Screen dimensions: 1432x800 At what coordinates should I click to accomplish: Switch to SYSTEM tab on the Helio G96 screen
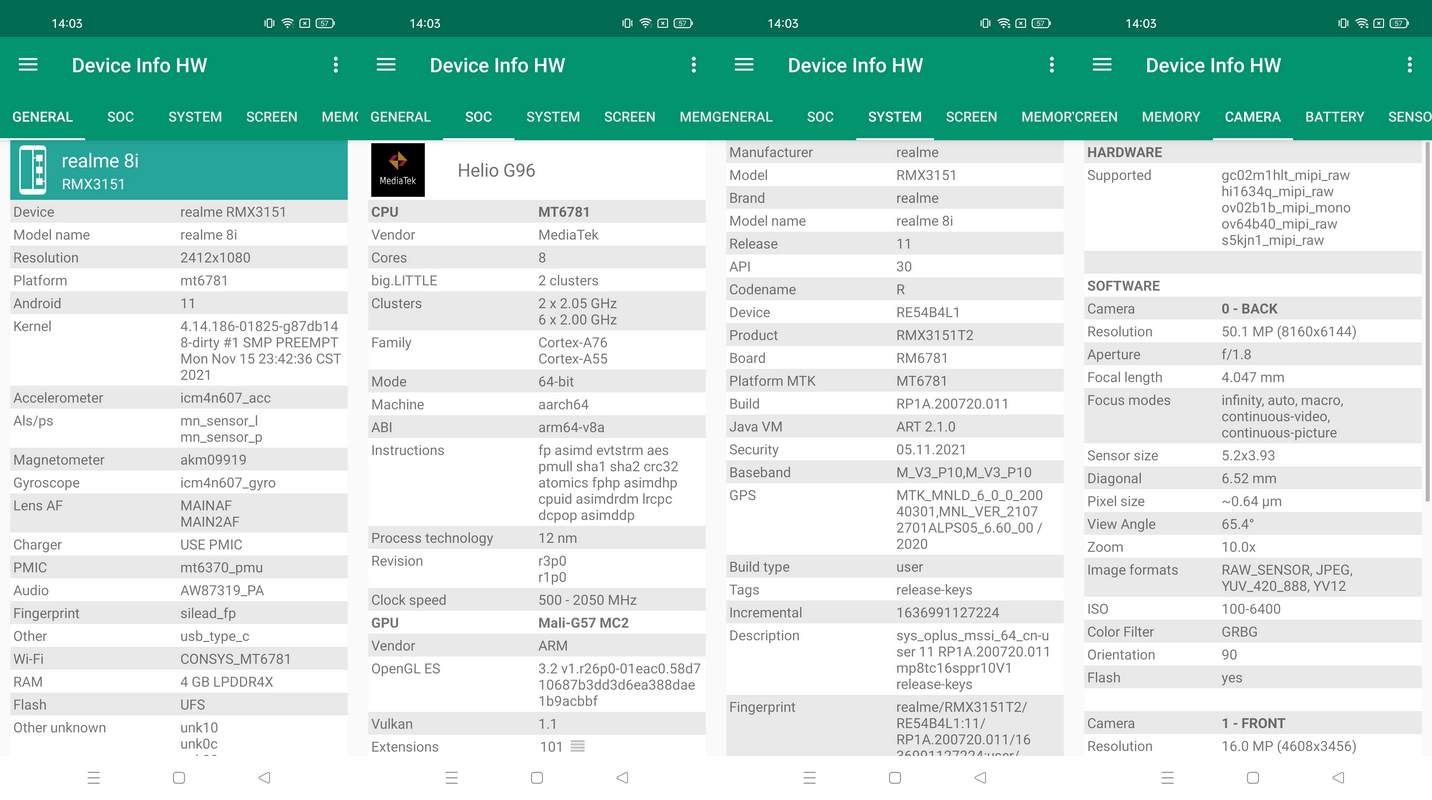[x=553, y=117]
